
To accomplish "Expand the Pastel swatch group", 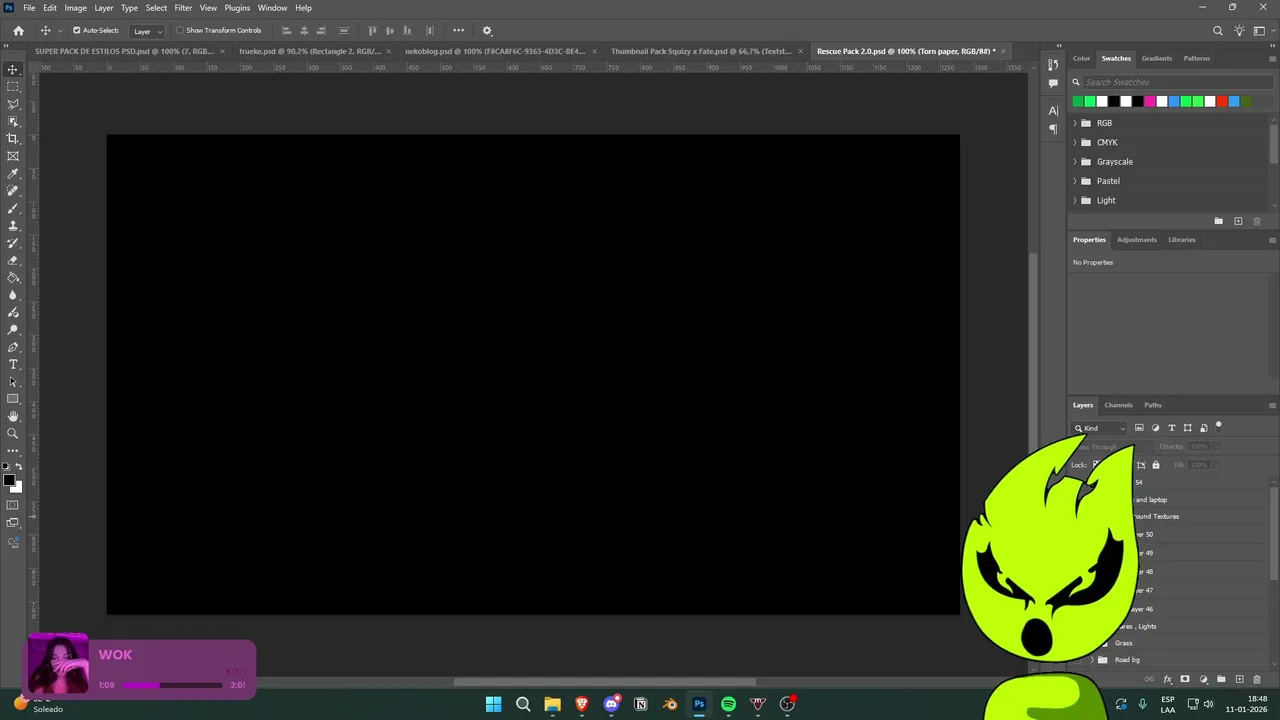I will (1075, 181).
